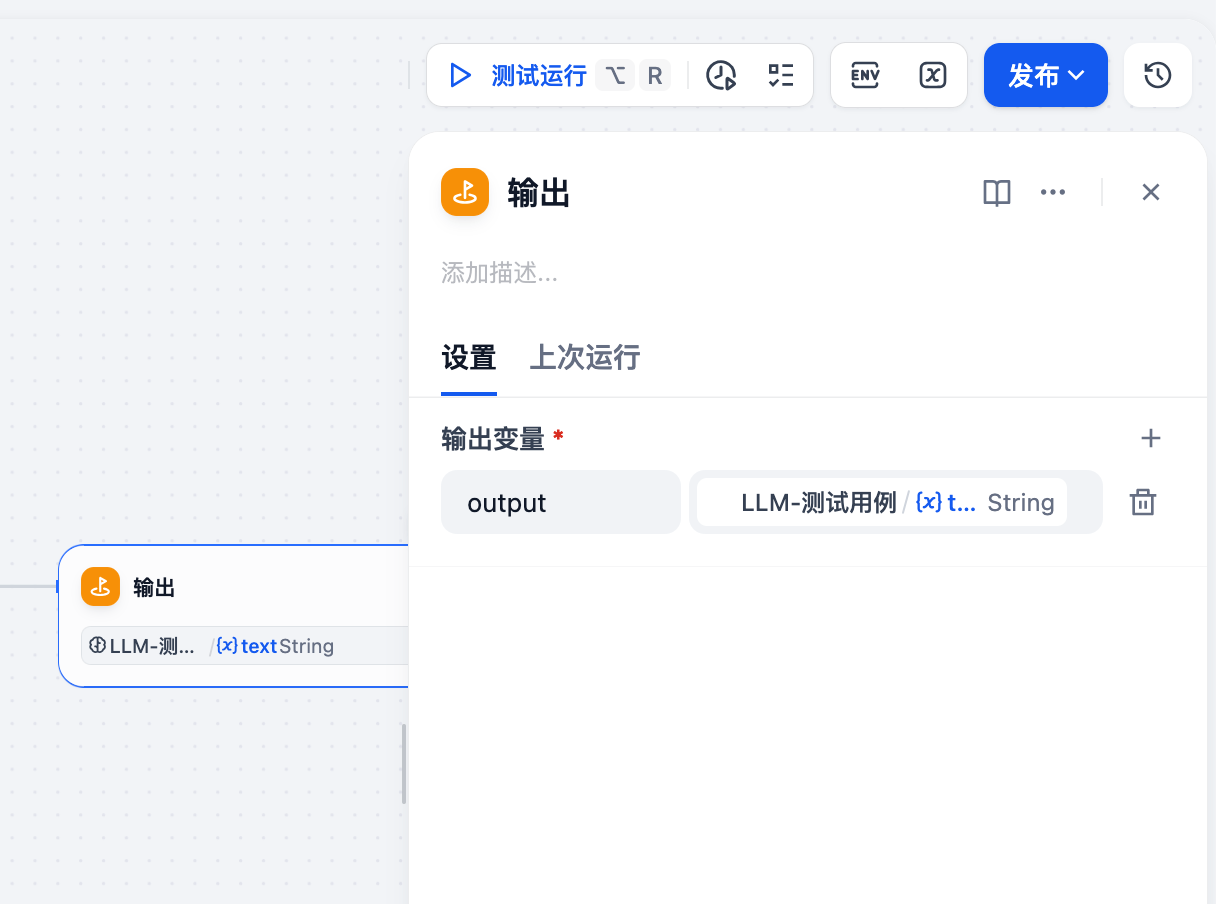Open the three-dot more options menu

pyautogui.click(x=1053, y=192)
